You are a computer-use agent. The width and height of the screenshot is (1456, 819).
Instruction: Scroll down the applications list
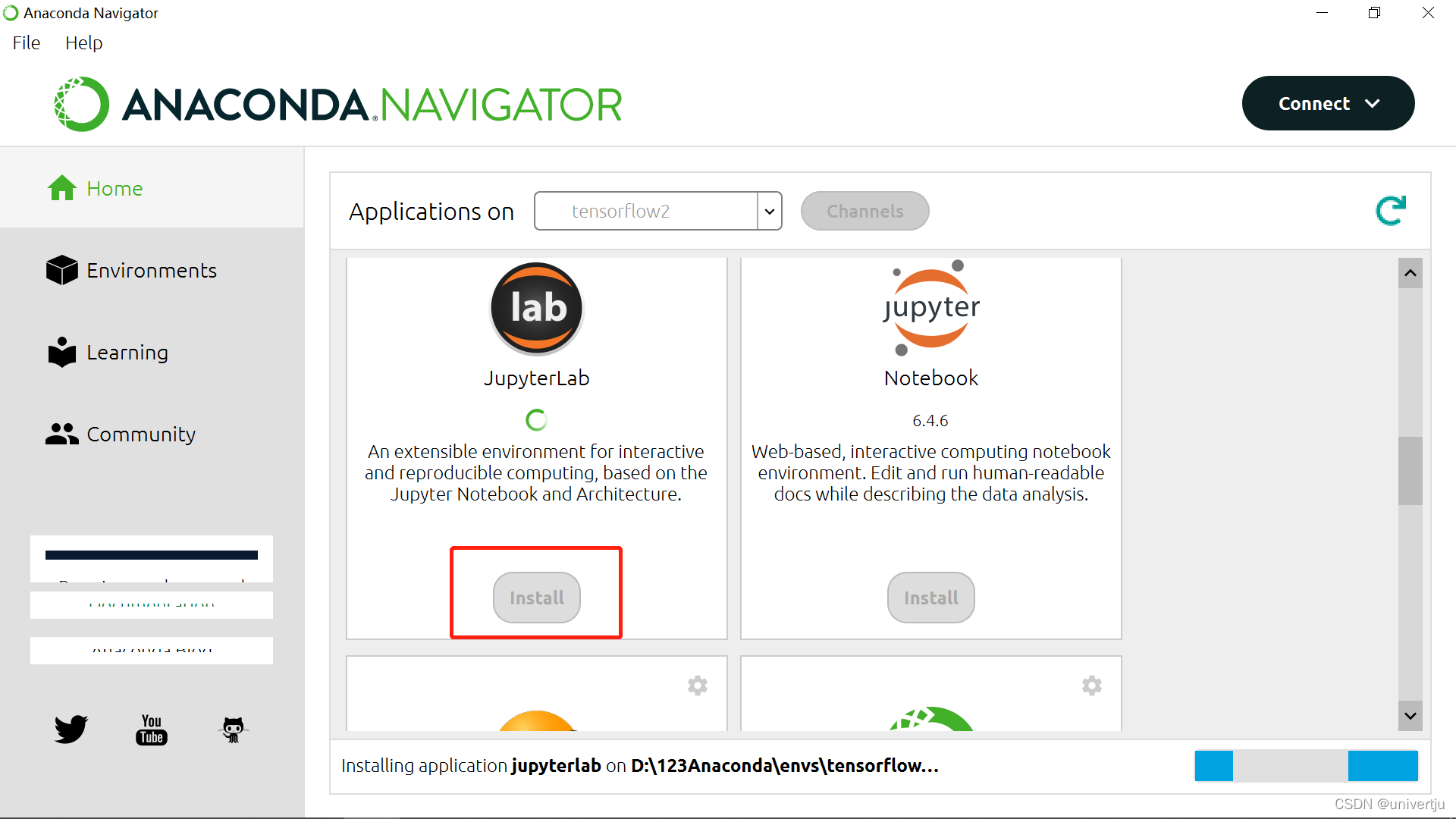point(1410,715)
